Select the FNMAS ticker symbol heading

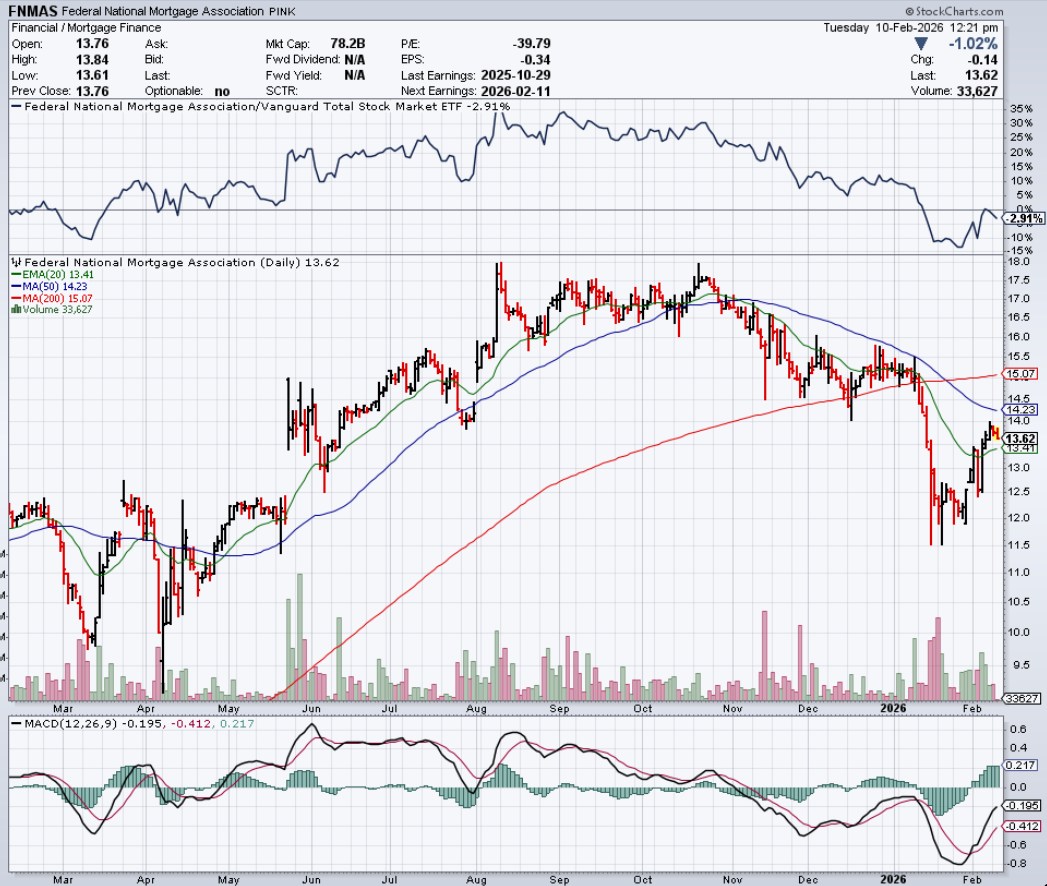34,10
